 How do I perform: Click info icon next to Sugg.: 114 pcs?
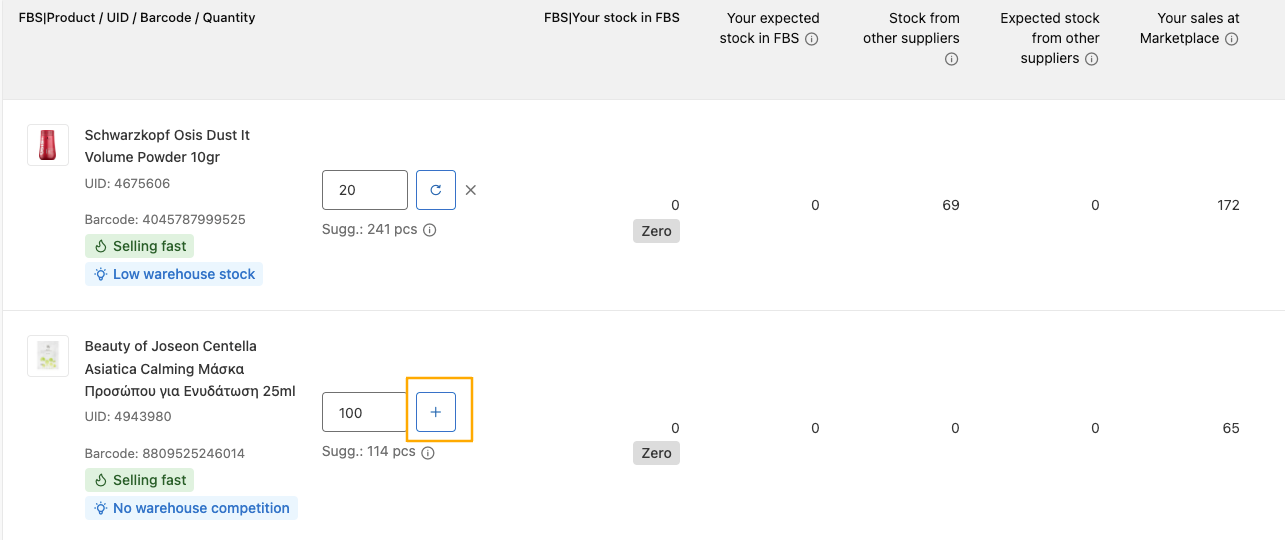pos(428,452)
